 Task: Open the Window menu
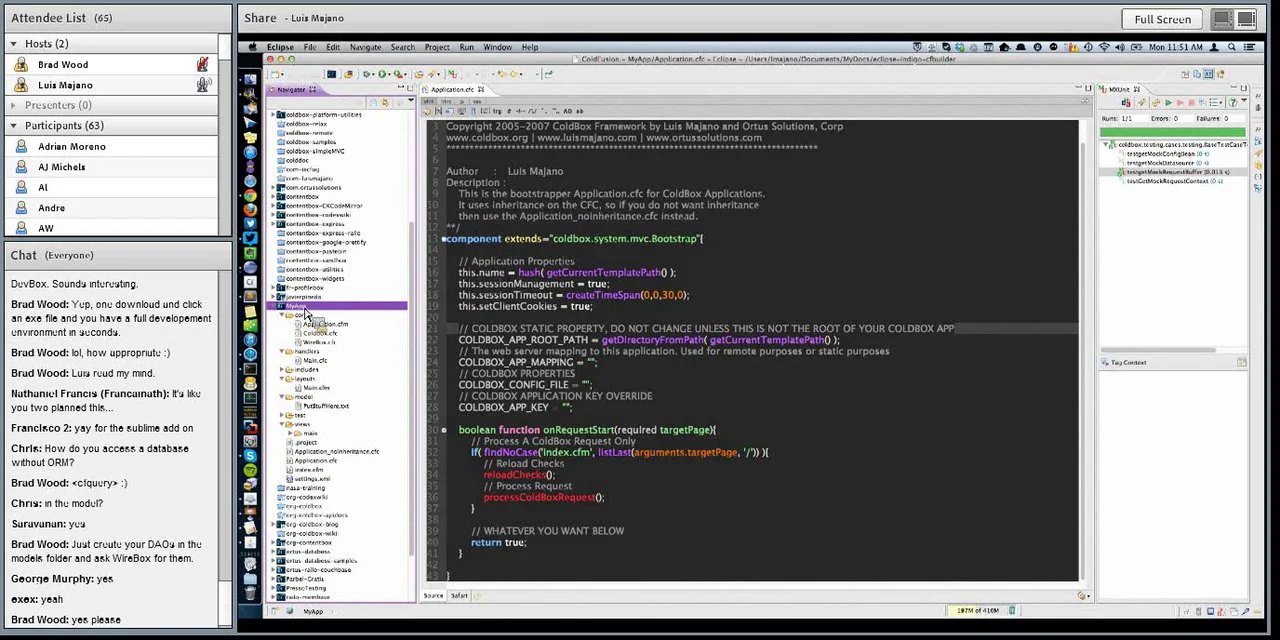(x=497, y=47)
